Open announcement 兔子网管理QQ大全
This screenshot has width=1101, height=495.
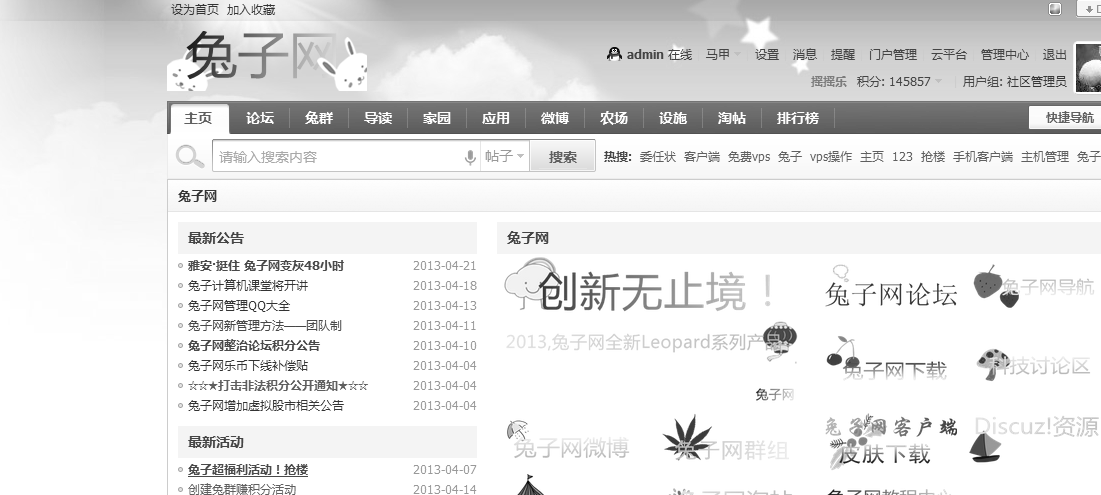click(239, 306)
